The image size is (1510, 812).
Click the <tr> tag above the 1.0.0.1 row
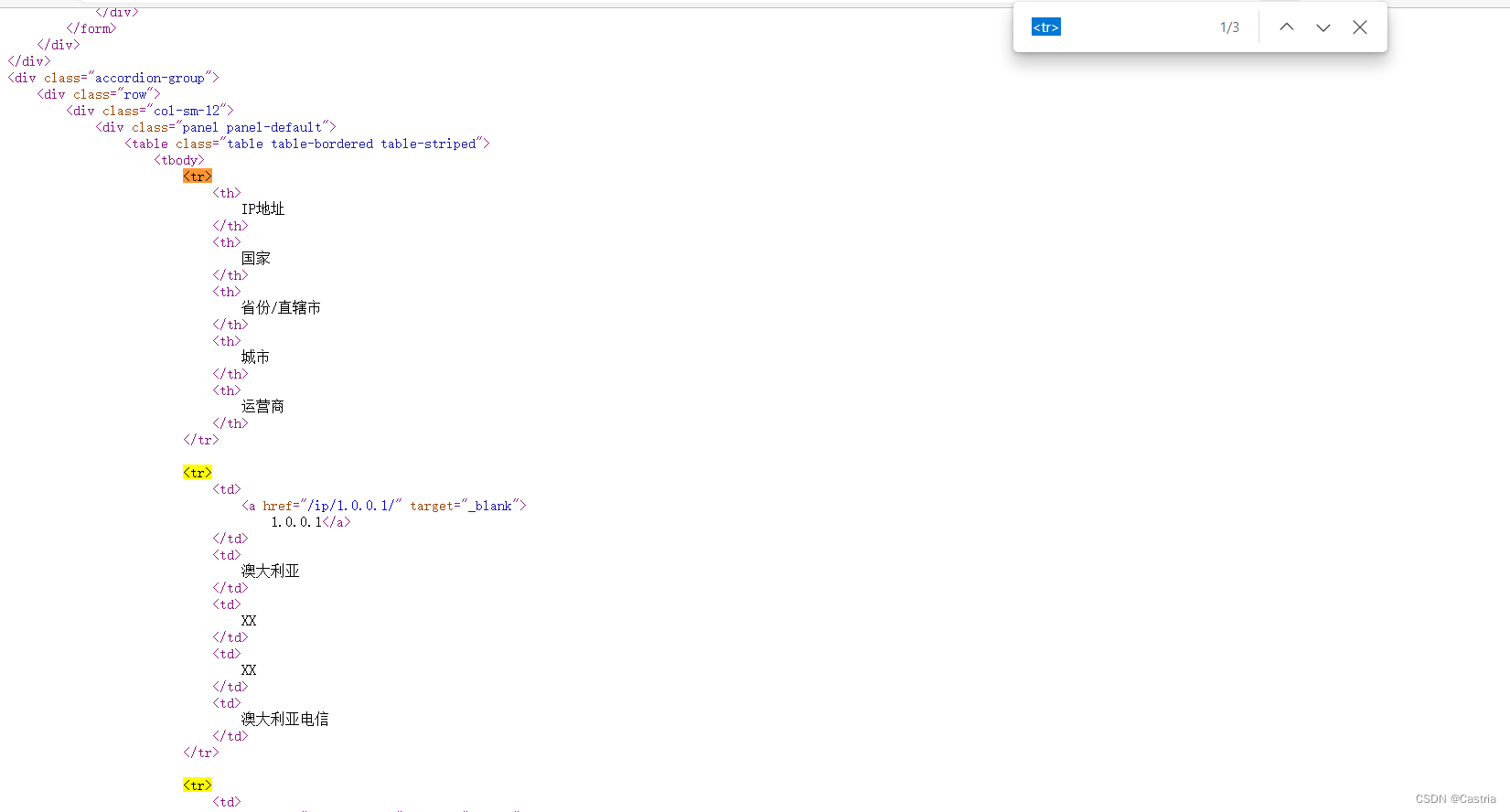198,473
